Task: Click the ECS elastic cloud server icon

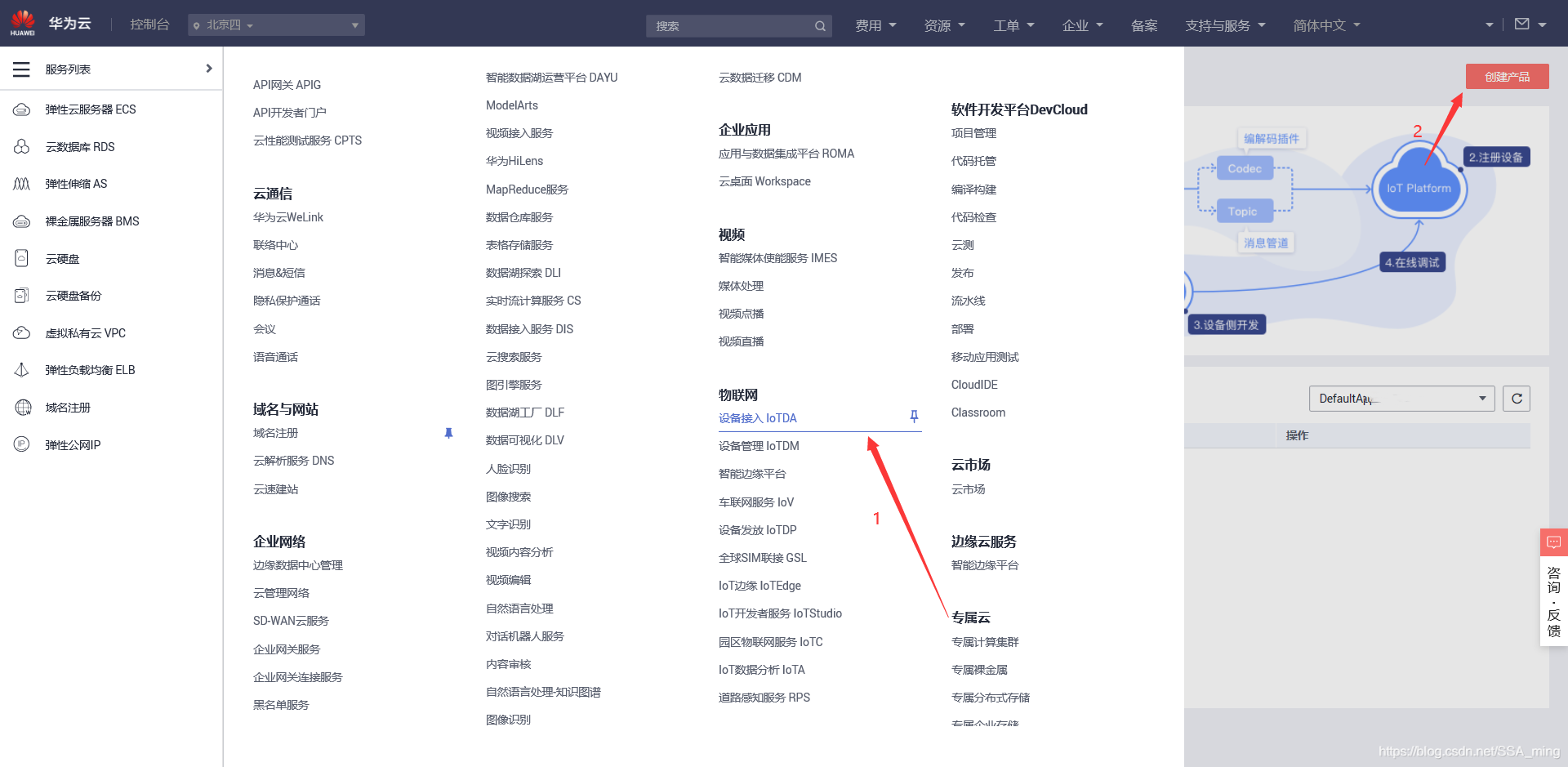Action: point(22,109)
